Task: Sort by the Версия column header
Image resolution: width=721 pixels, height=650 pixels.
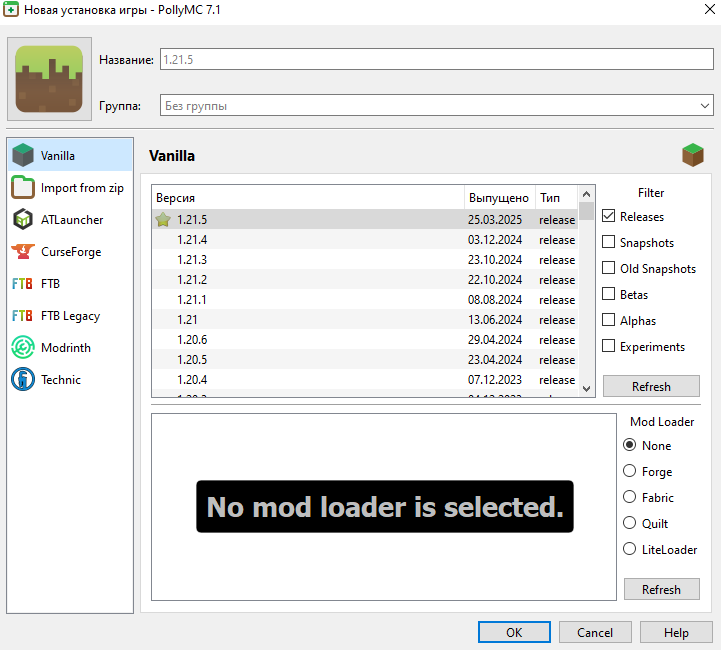Action: [x=308, y=198]
